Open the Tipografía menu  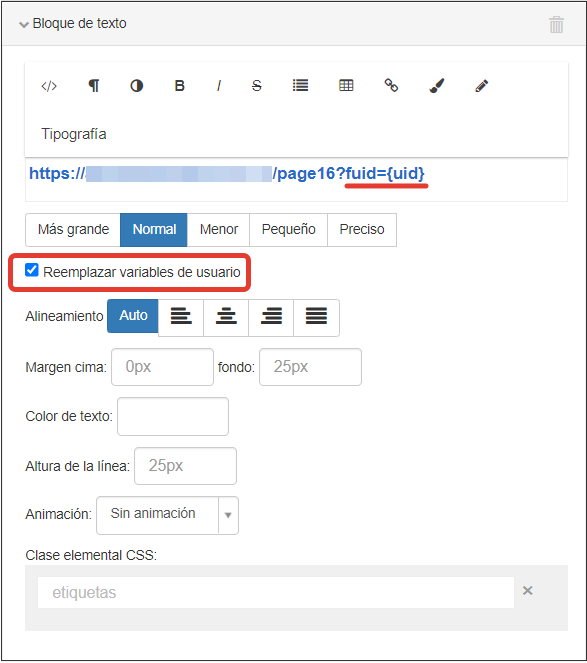pos(74,134)
